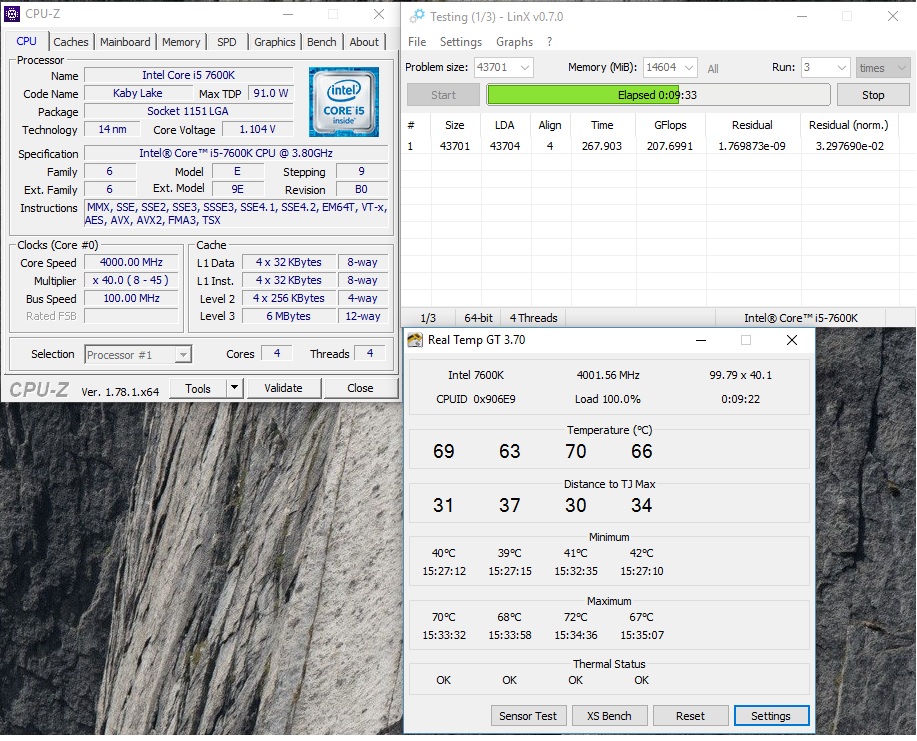Click the Multiplier x 40.0 ( 8 - 45 ) field

[x=131, y=280]
